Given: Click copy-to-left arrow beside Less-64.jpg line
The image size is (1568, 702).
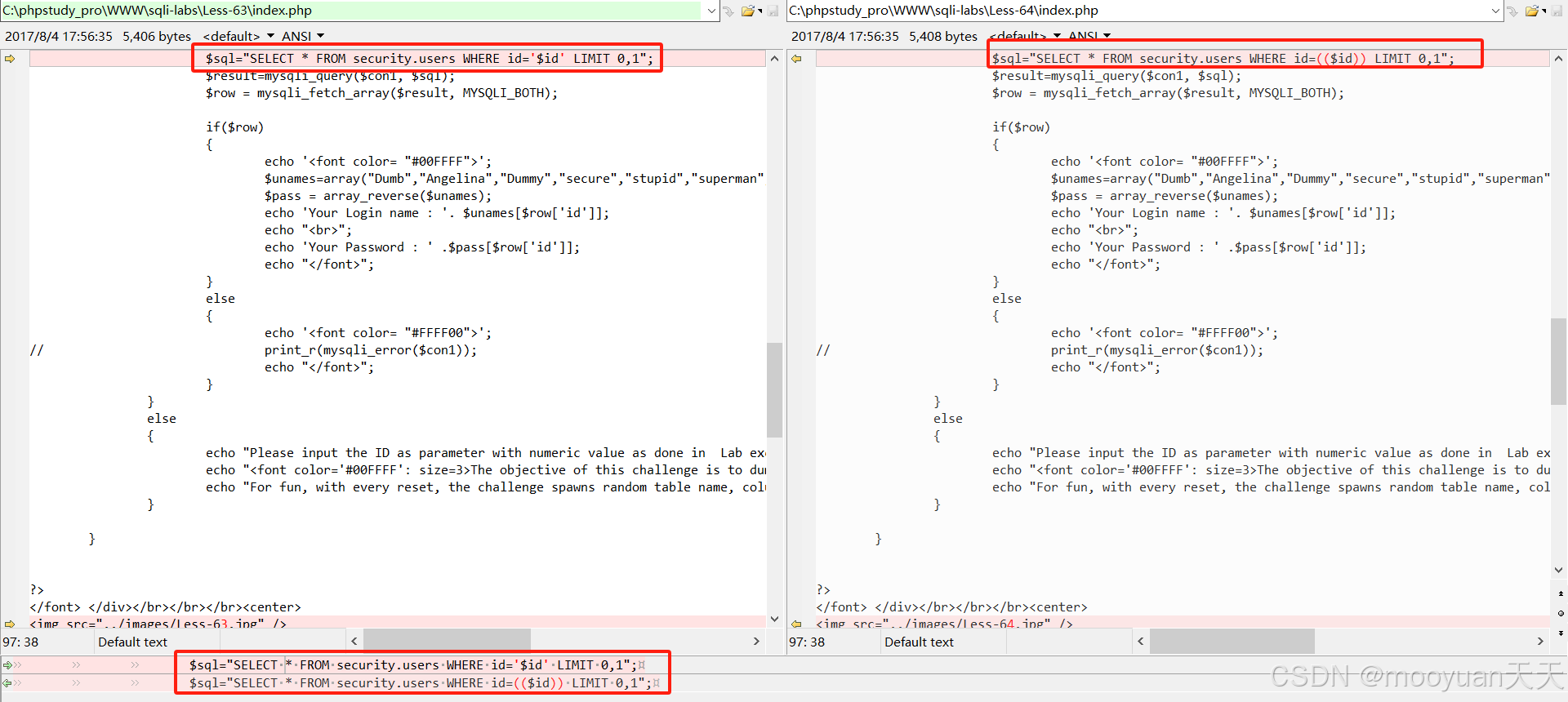Looking at the screenshot, I should tap(796, 624).
